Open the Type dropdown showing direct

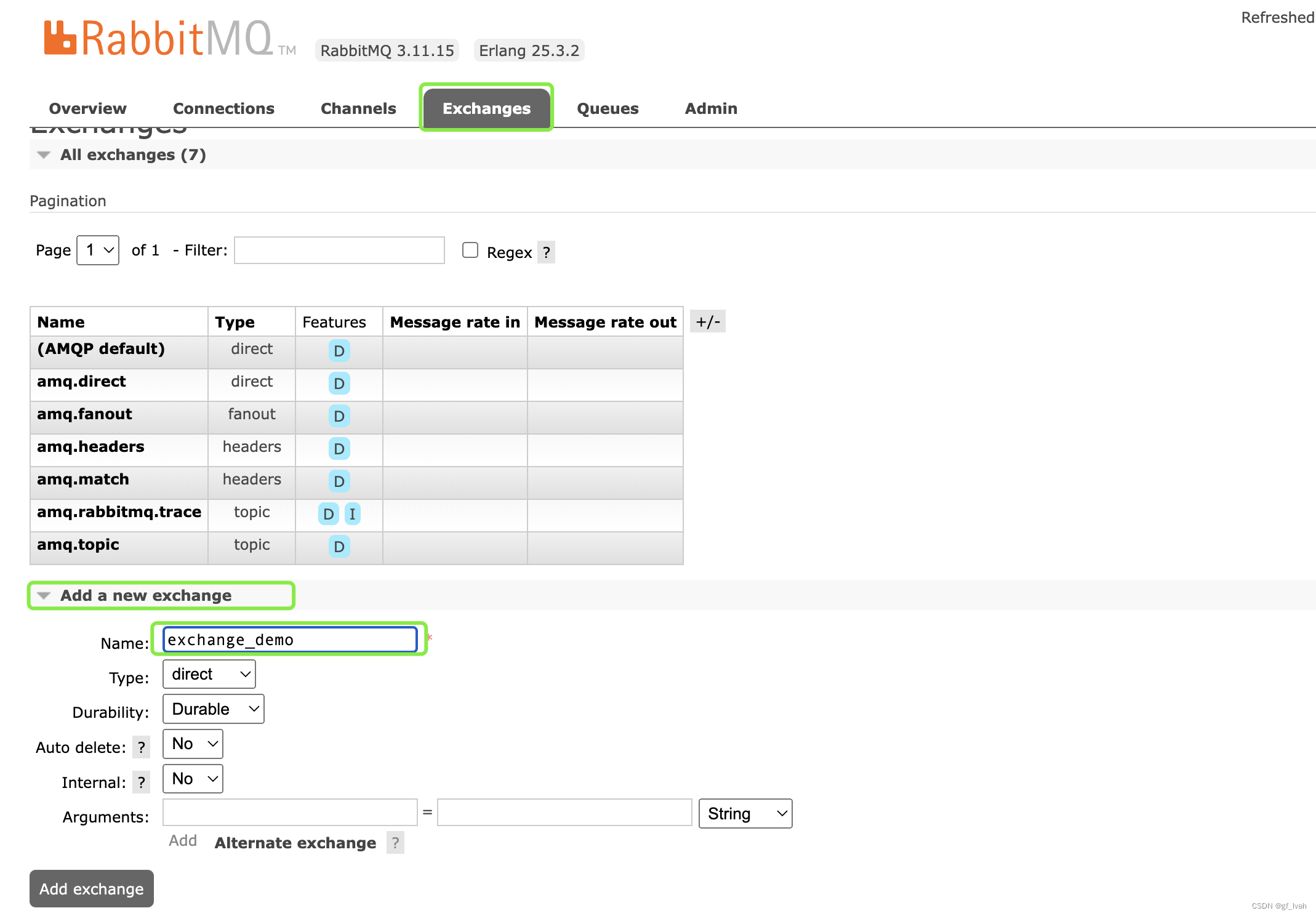(x=209, y=674)
